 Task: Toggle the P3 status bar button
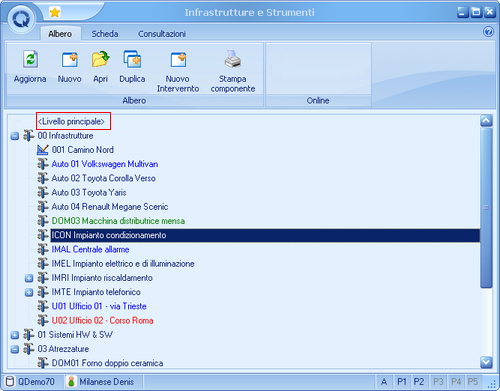click(438, 382)
